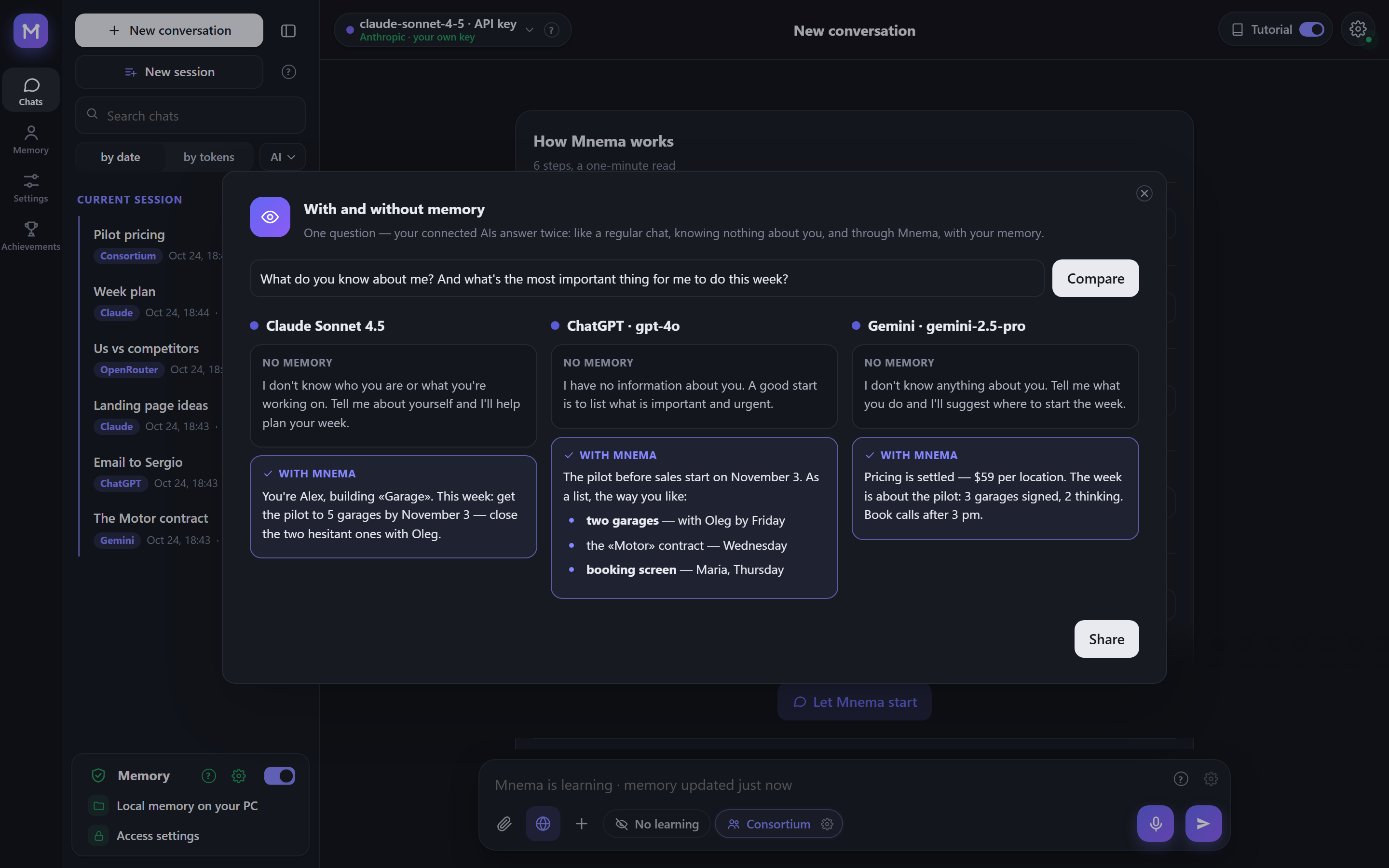Click the Share button
Image resolution: width=1389 pixels, height=868 pixels.
[x=1106, y=639]
